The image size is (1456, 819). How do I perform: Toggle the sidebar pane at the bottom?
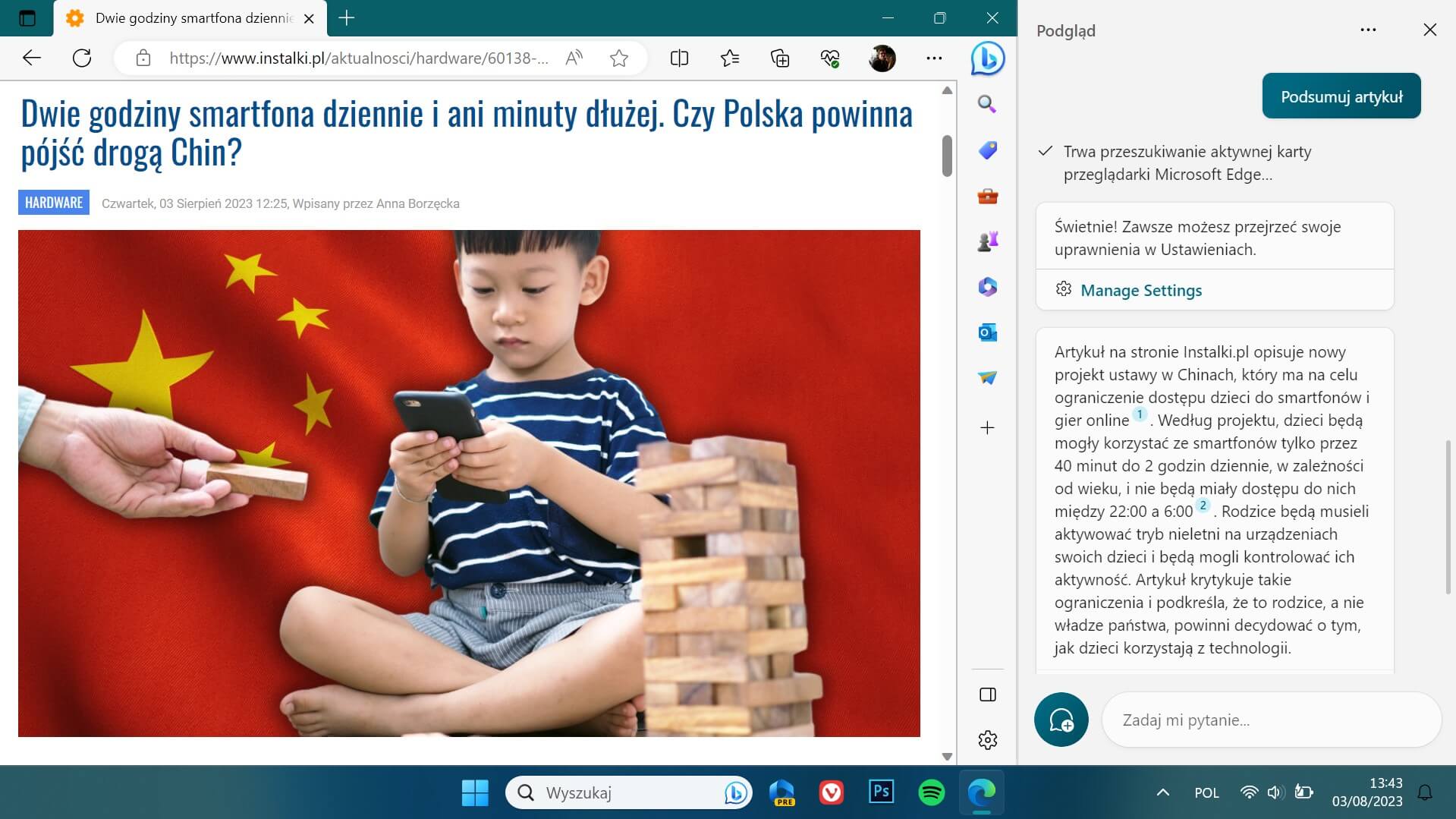pos(986,693)
